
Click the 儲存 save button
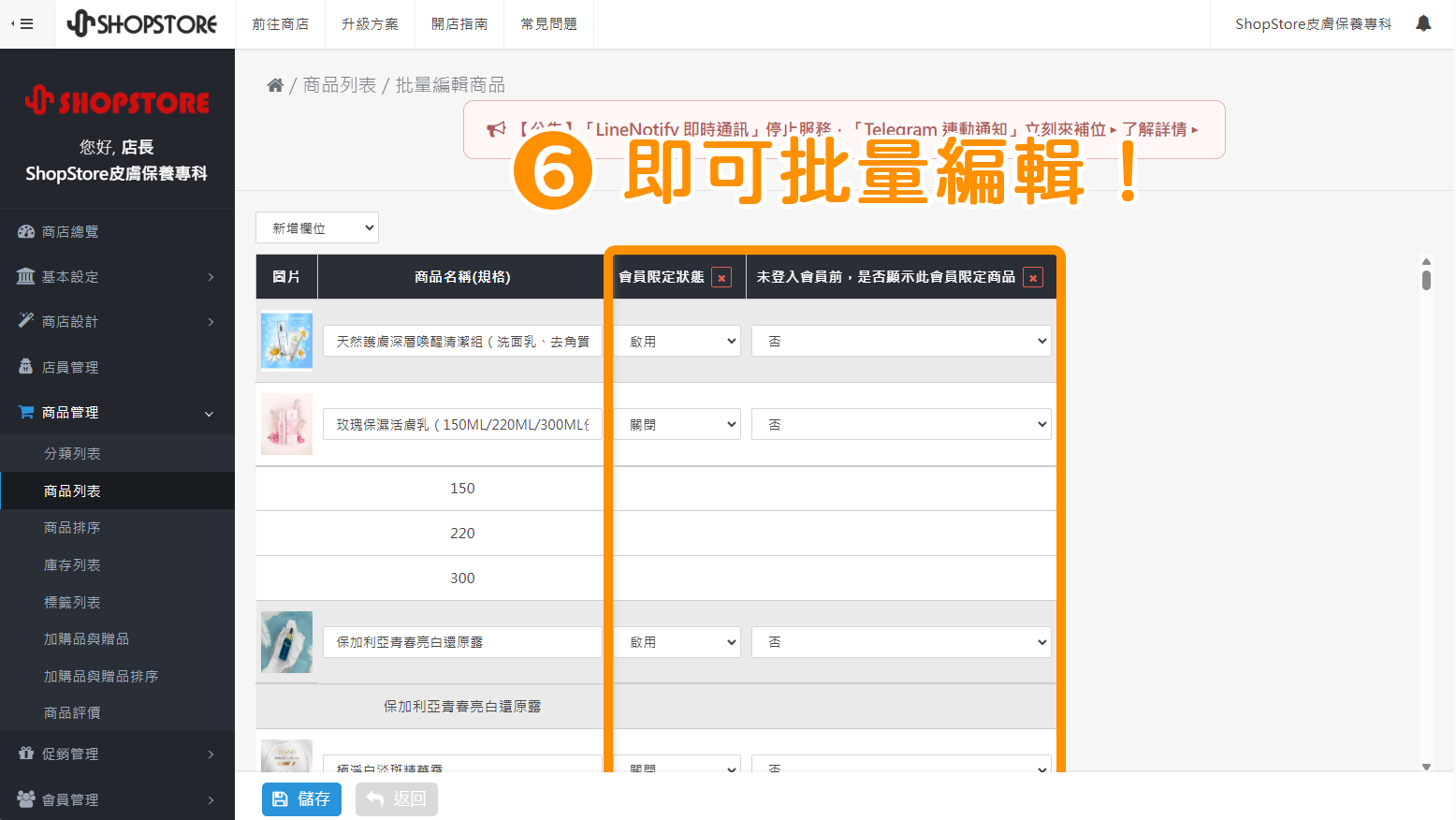(x=301, y=799)
